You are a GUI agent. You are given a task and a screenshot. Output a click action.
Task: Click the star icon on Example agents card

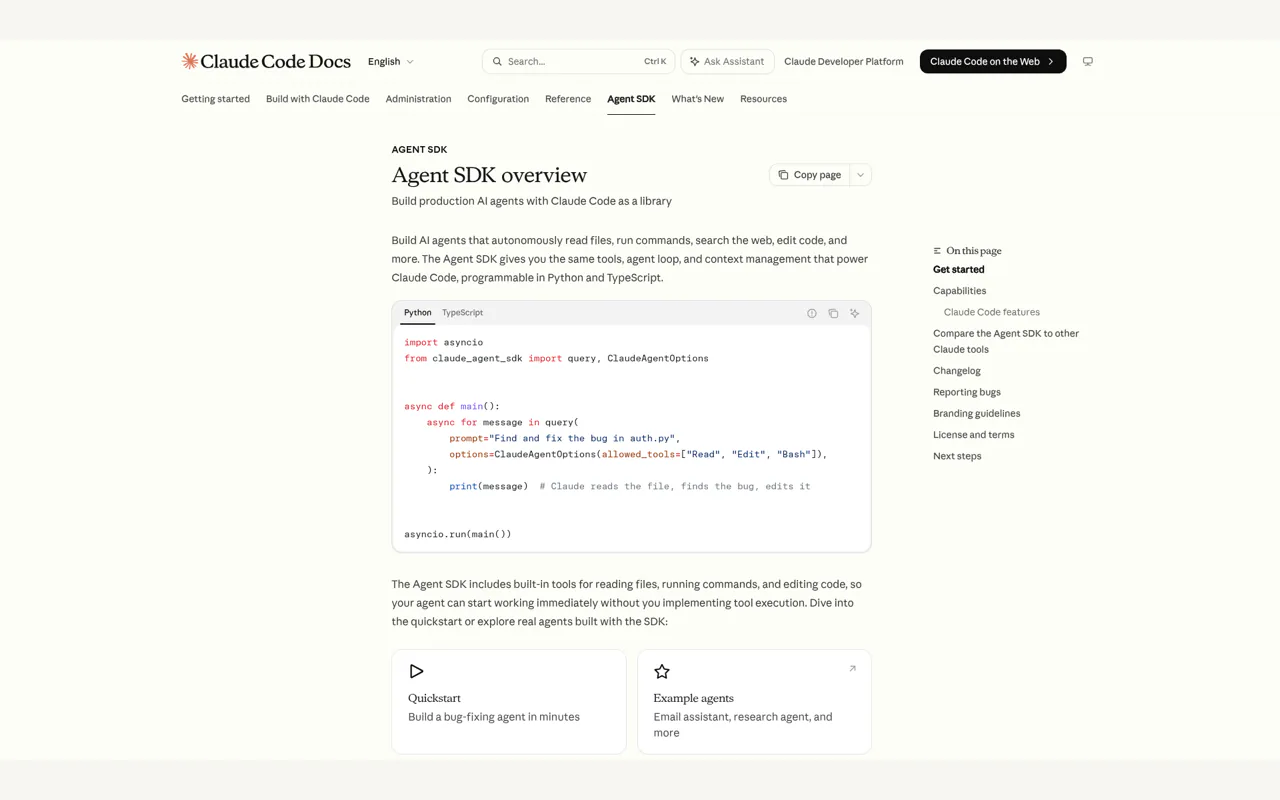pos(662,672)
